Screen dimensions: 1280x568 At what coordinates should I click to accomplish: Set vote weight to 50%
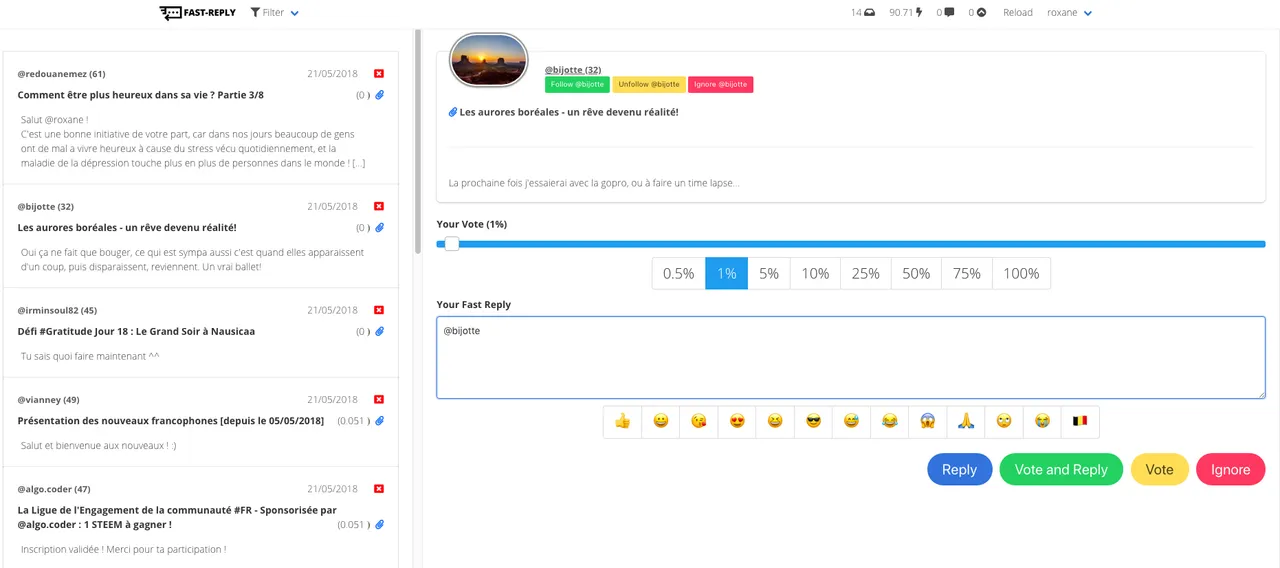click(x=916, y=274)
